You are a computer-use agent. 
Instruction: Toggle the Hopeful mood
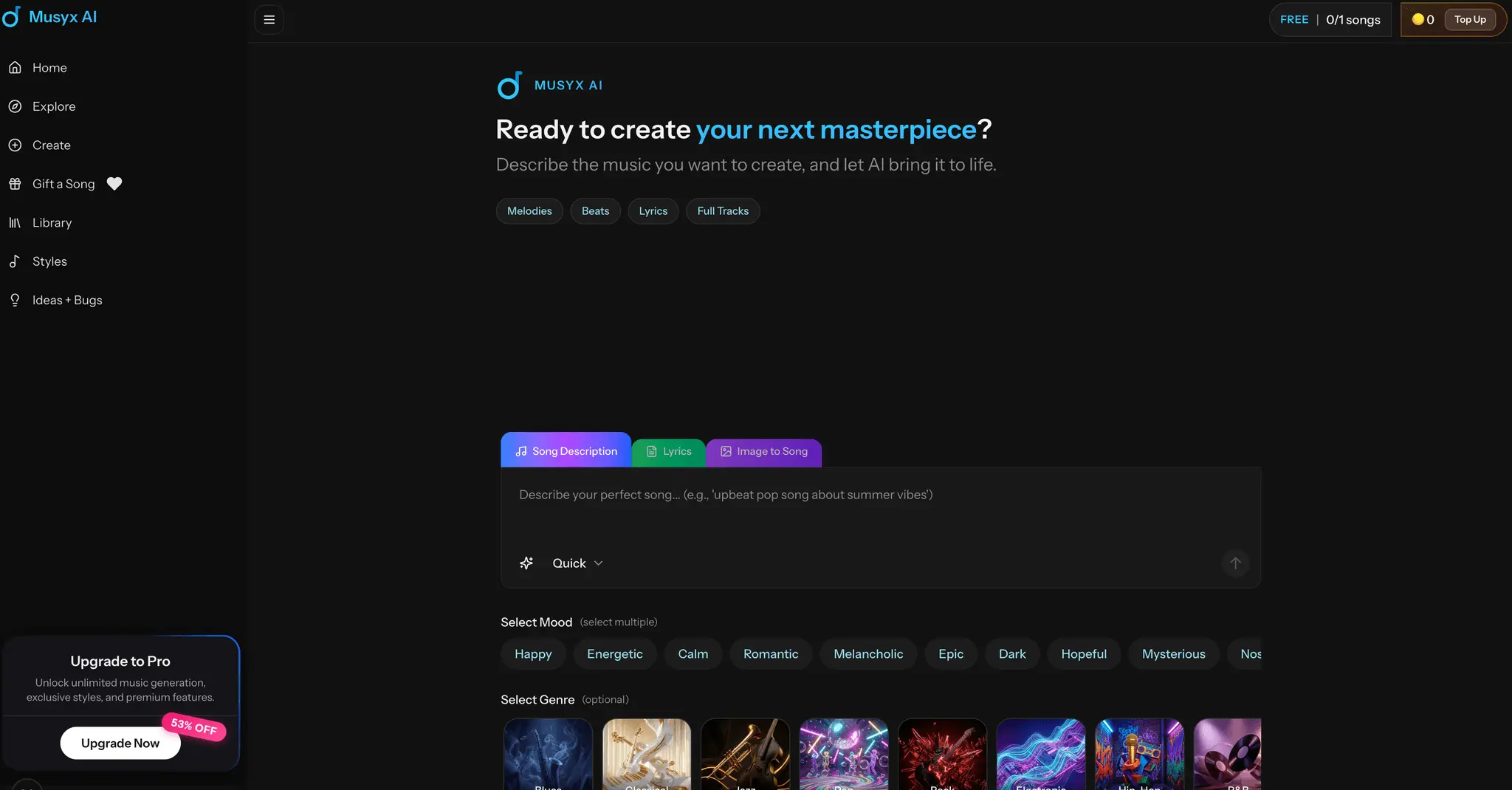(x=1084, y=654)
